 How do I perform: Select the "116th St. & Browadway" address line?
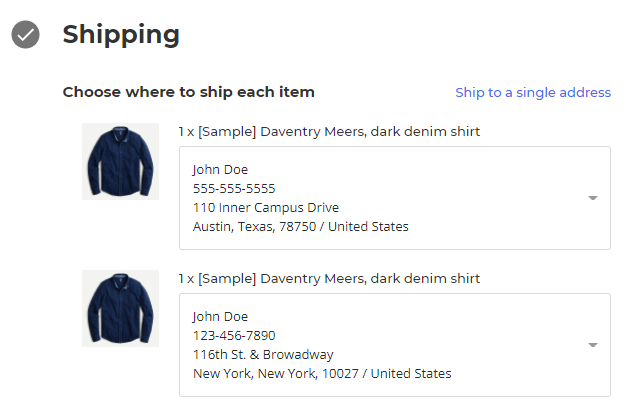coord(263,355)
